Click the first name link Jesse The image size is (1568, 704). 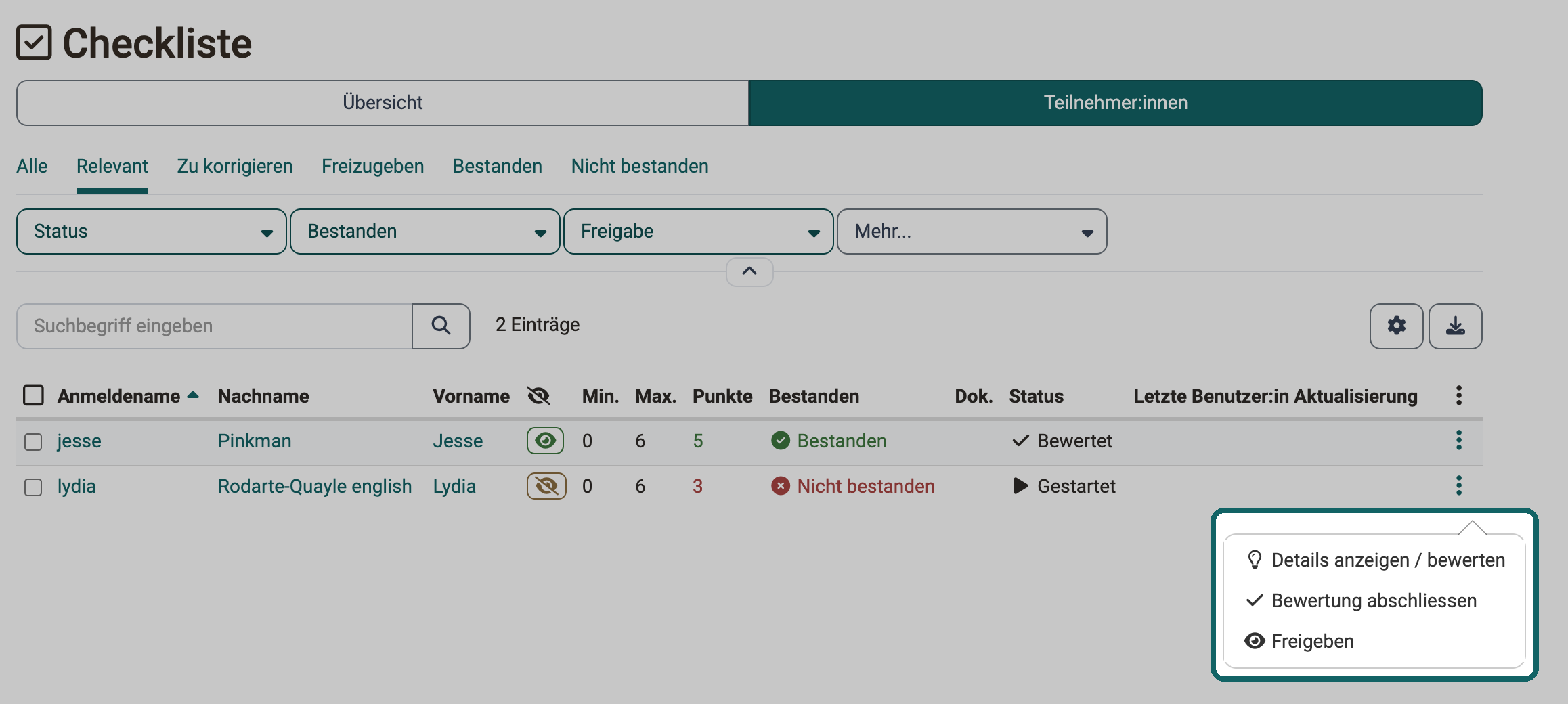(x=458, y=441)
